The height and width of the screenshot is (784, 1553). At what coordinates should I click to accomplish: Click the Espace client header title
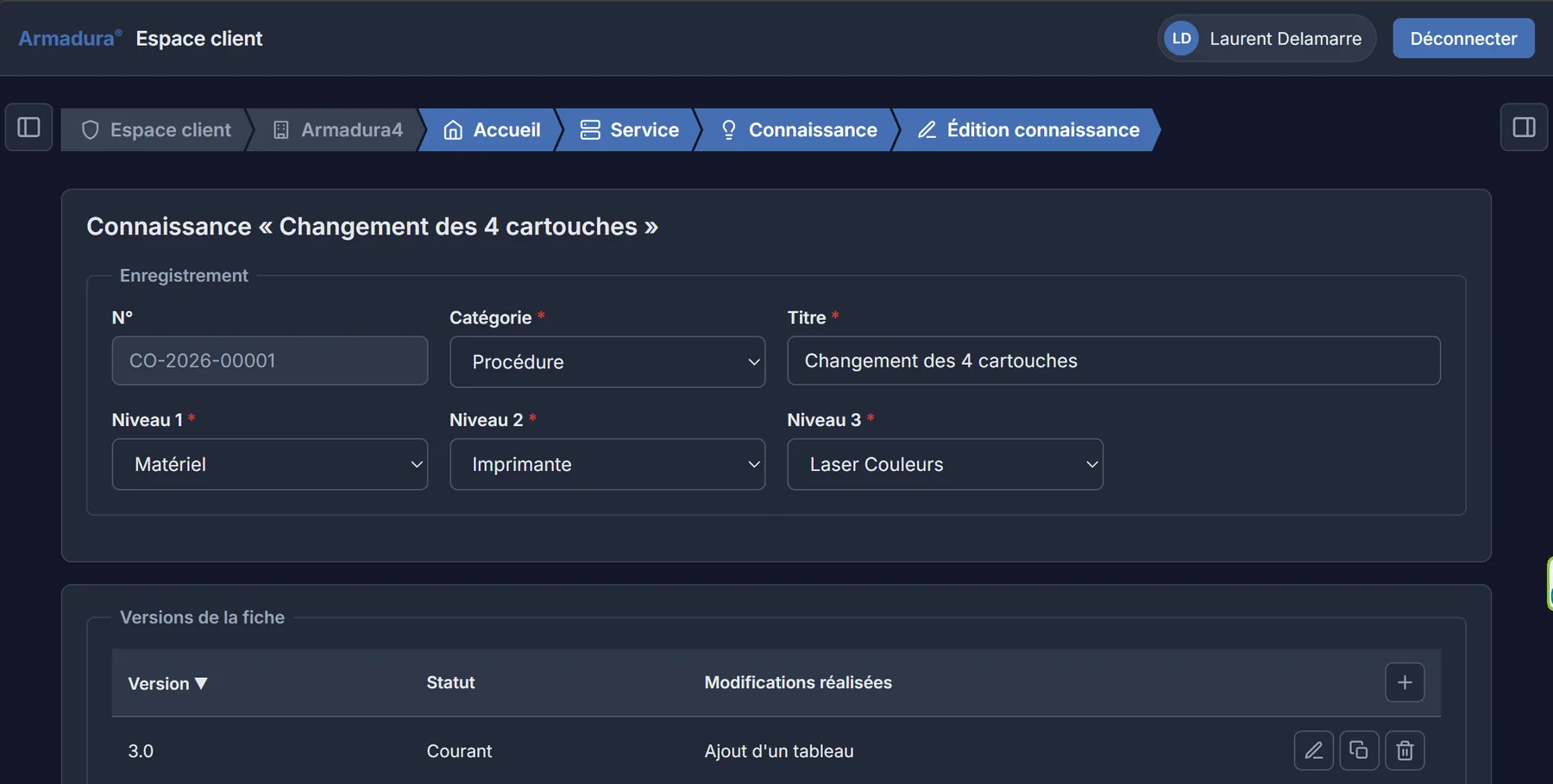click(x=199, y=38)
